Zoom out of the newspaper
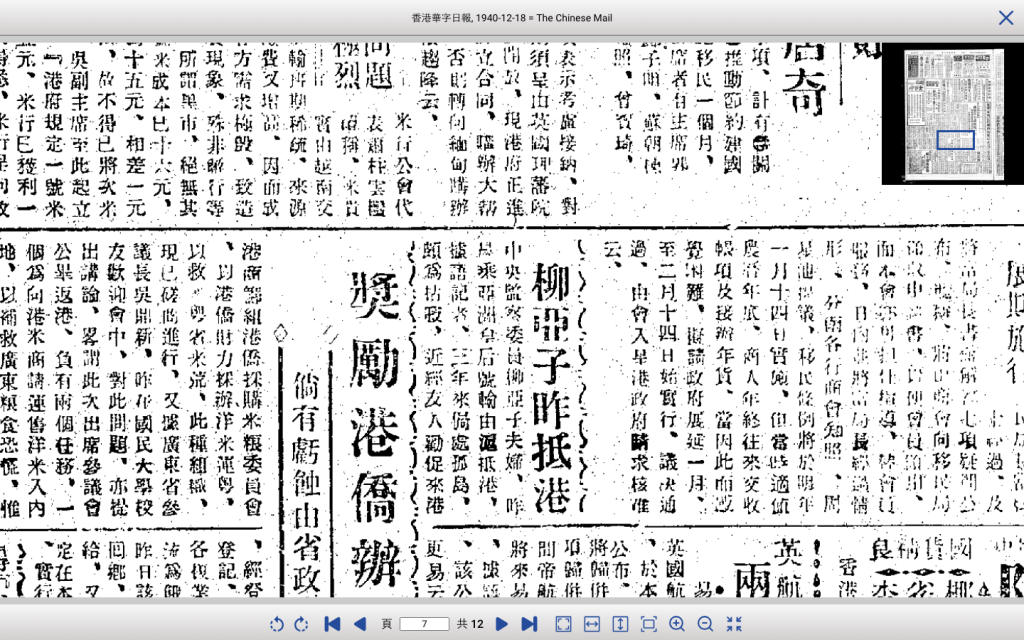This screenshot has height=640, width=1024. [x=705, y=624]
